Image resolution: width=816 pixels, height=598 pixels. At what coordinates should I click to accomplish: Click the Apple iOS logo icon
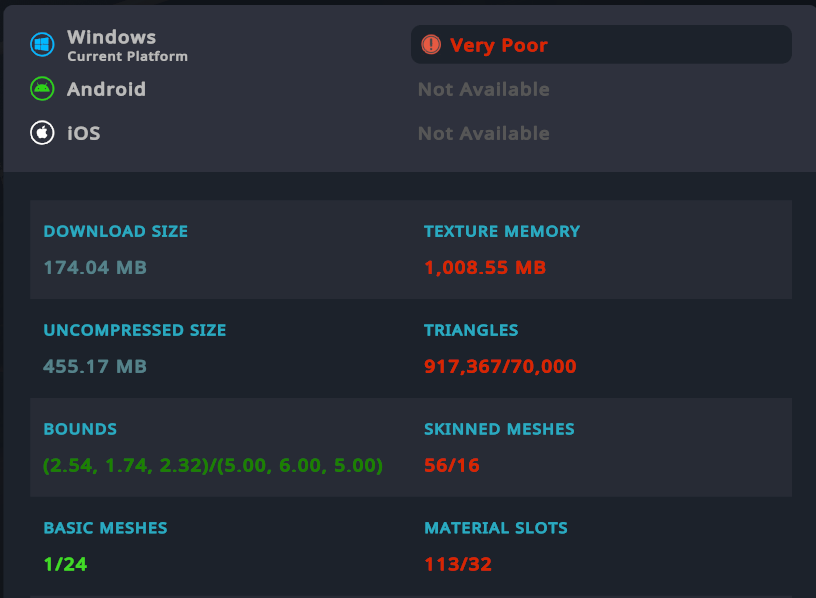click(42, 133)
